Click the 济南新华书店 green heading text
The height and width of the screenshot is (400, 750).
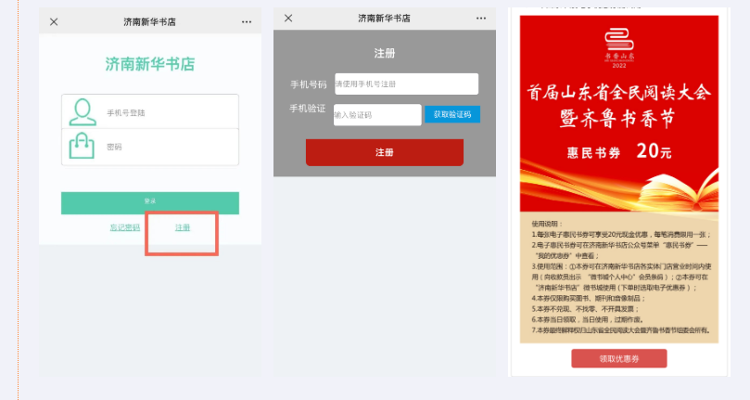coord(150,64)
